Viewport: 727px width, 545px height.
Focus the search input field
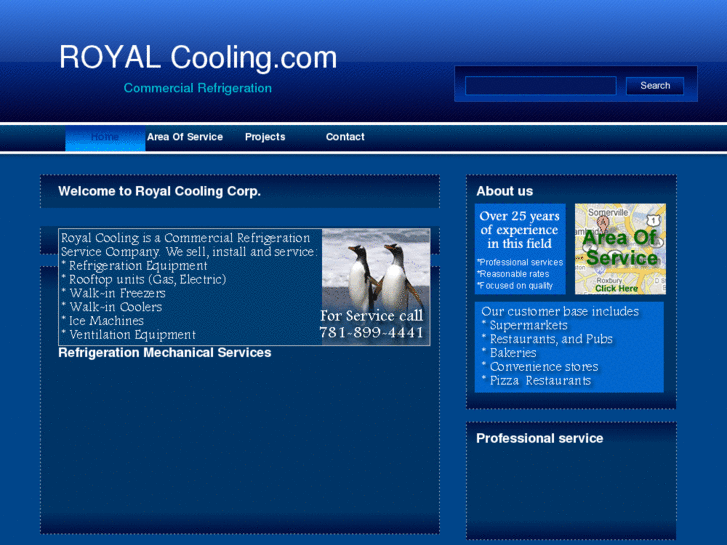click(541, 86)
